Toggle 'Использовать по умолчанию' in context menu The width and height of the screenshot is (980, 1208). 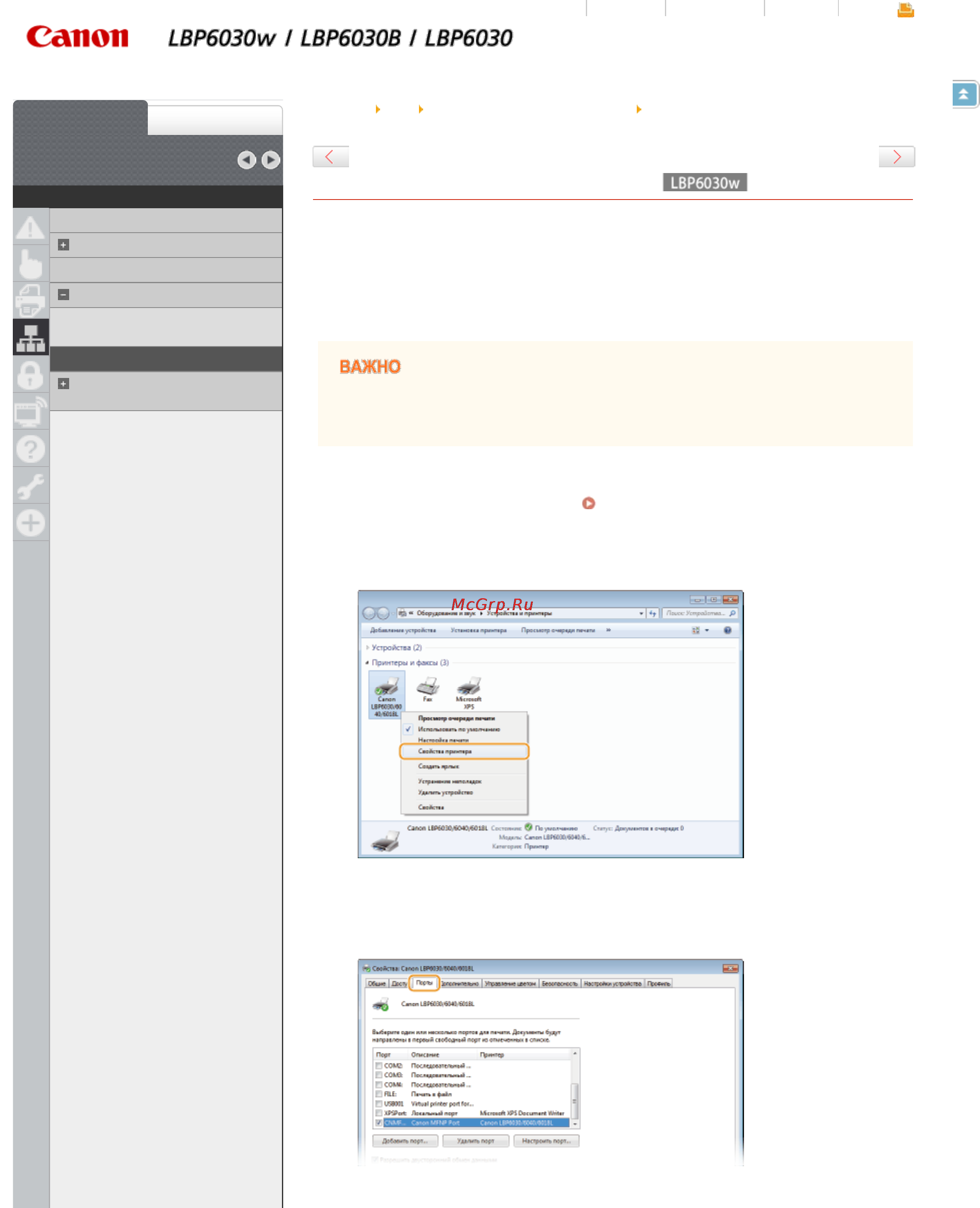tap(458, 729)
